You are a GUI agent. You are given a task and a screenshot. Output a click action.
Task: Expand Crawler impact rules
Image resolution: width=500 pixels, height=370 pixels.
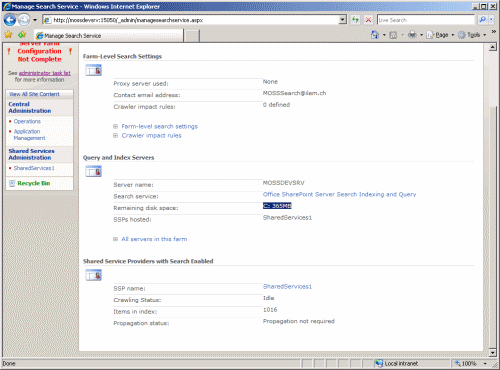click(x=151, y=136)
